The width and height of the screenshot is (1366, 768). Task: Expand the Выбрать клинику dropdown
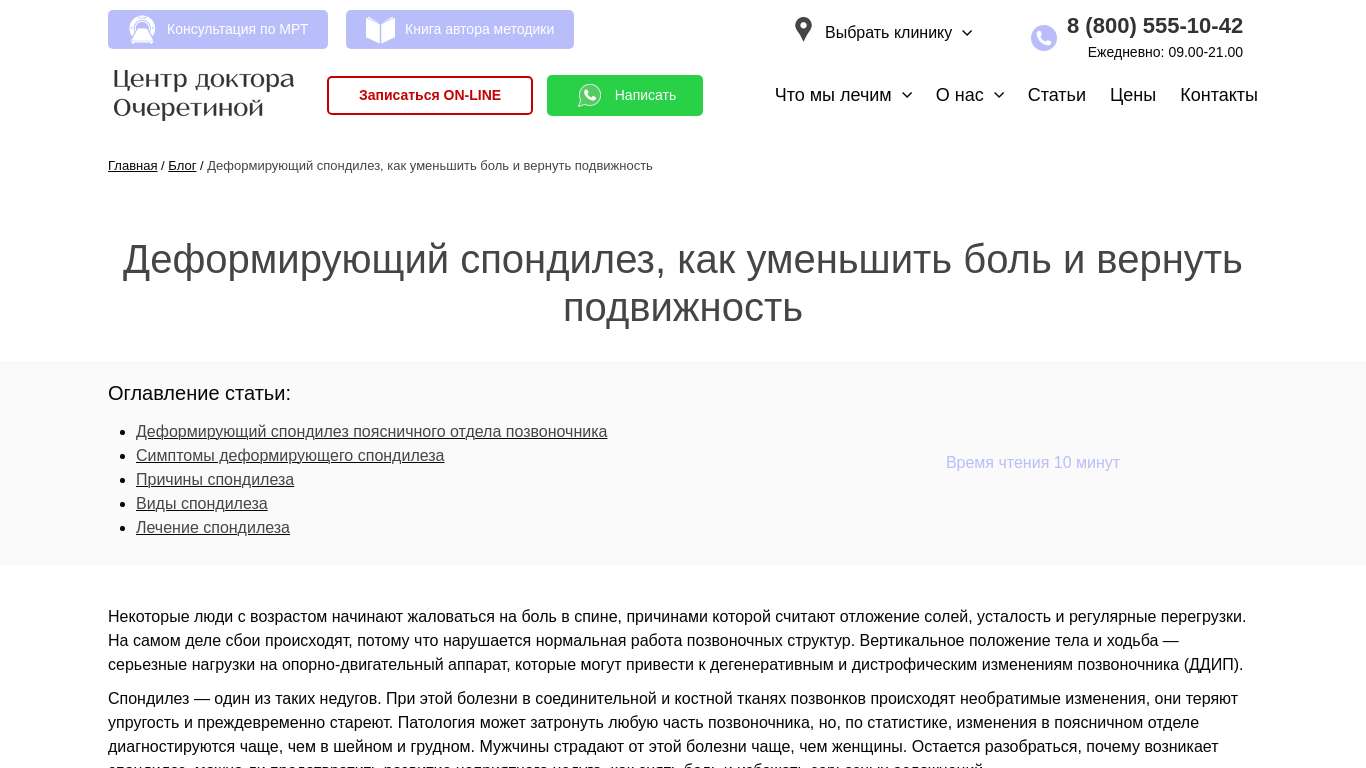click(898, 33)
